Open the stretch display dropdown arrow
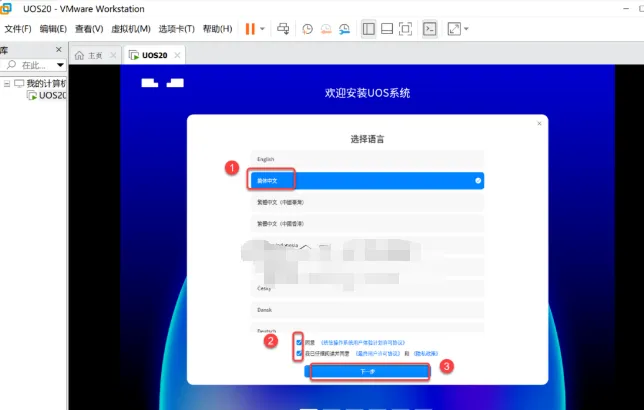Screen dimensions: 644x410 [x=466, y=29]
